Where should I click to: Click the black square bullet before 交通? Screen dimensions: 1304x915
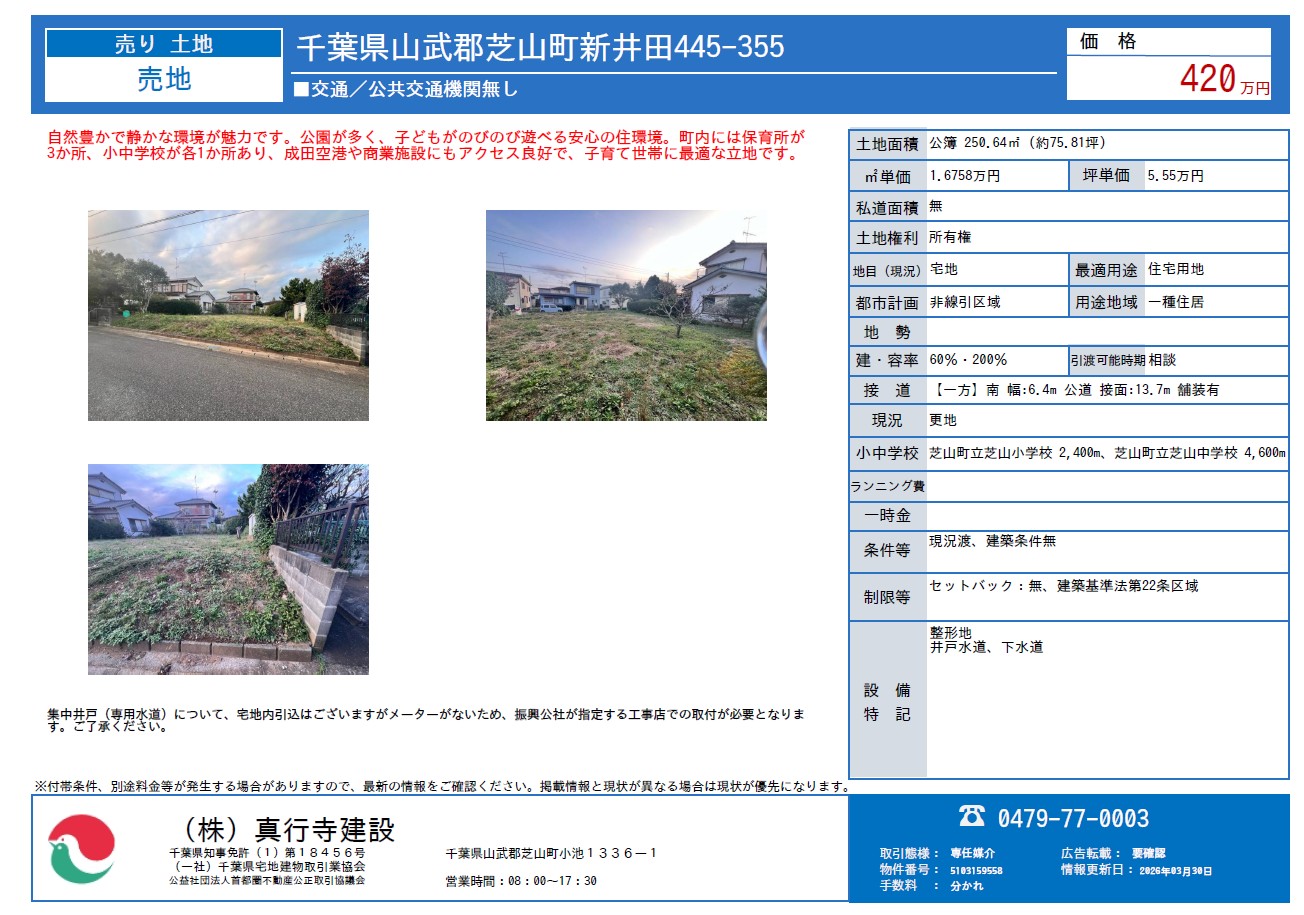(x=301, y=89)
